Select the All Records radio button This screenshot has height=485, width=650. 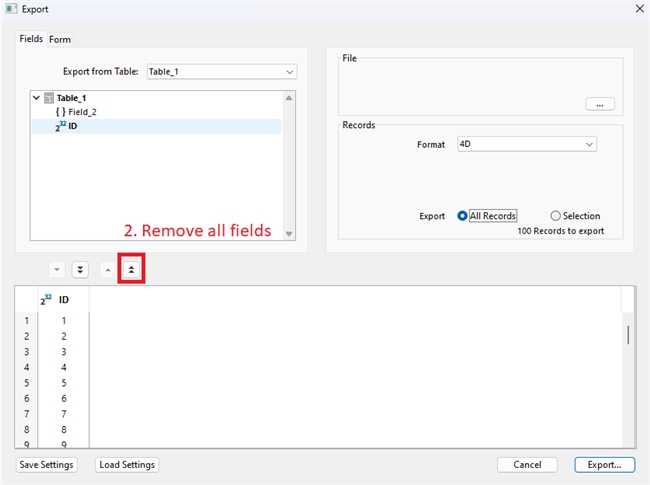pyautogui.click(x=463, y=216)
